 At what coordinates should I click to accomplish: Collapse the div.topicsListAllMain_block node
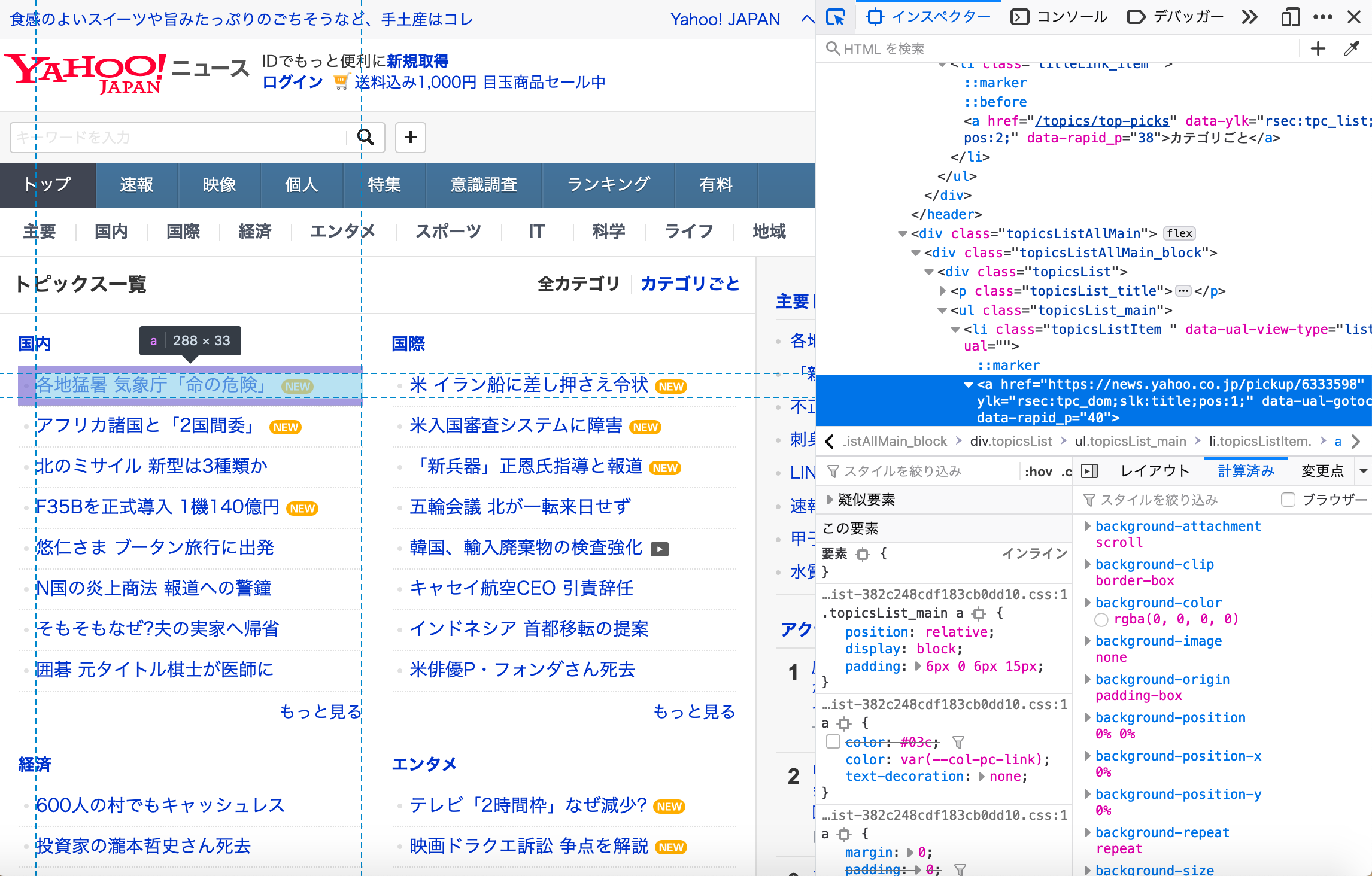915,253
